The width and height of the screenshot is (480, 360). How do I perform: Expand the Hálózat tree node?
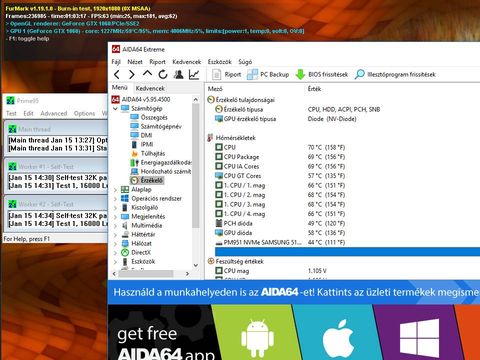point(115,244)
